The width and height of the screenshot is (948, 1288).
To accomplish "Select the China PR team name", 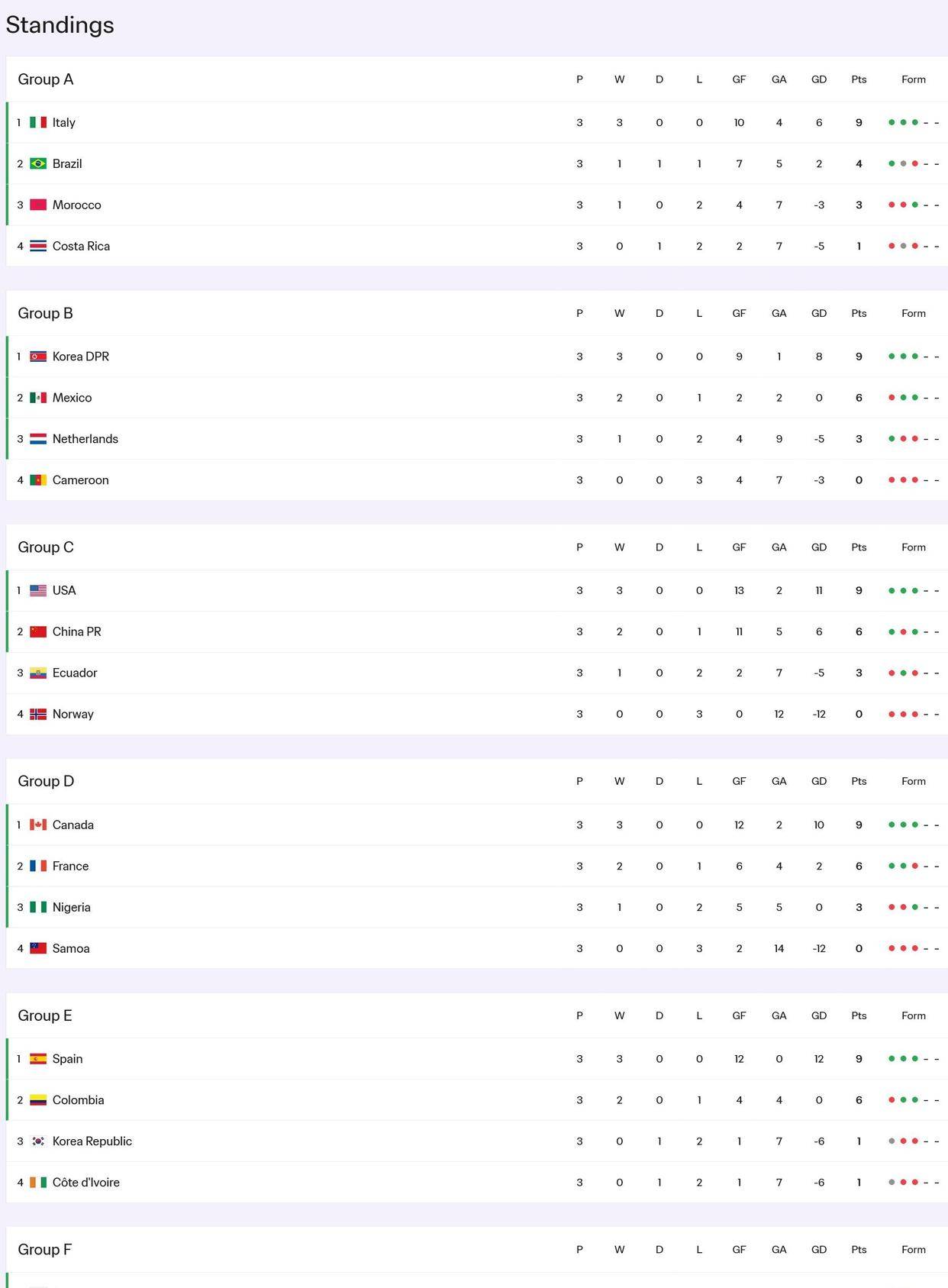I will click(x=76, y=631).
